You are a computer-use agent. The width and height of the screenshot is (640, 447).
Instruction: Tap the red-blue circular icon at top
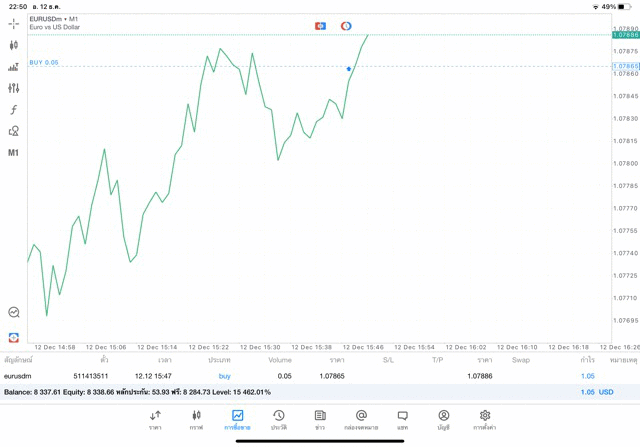coord(346,26)
